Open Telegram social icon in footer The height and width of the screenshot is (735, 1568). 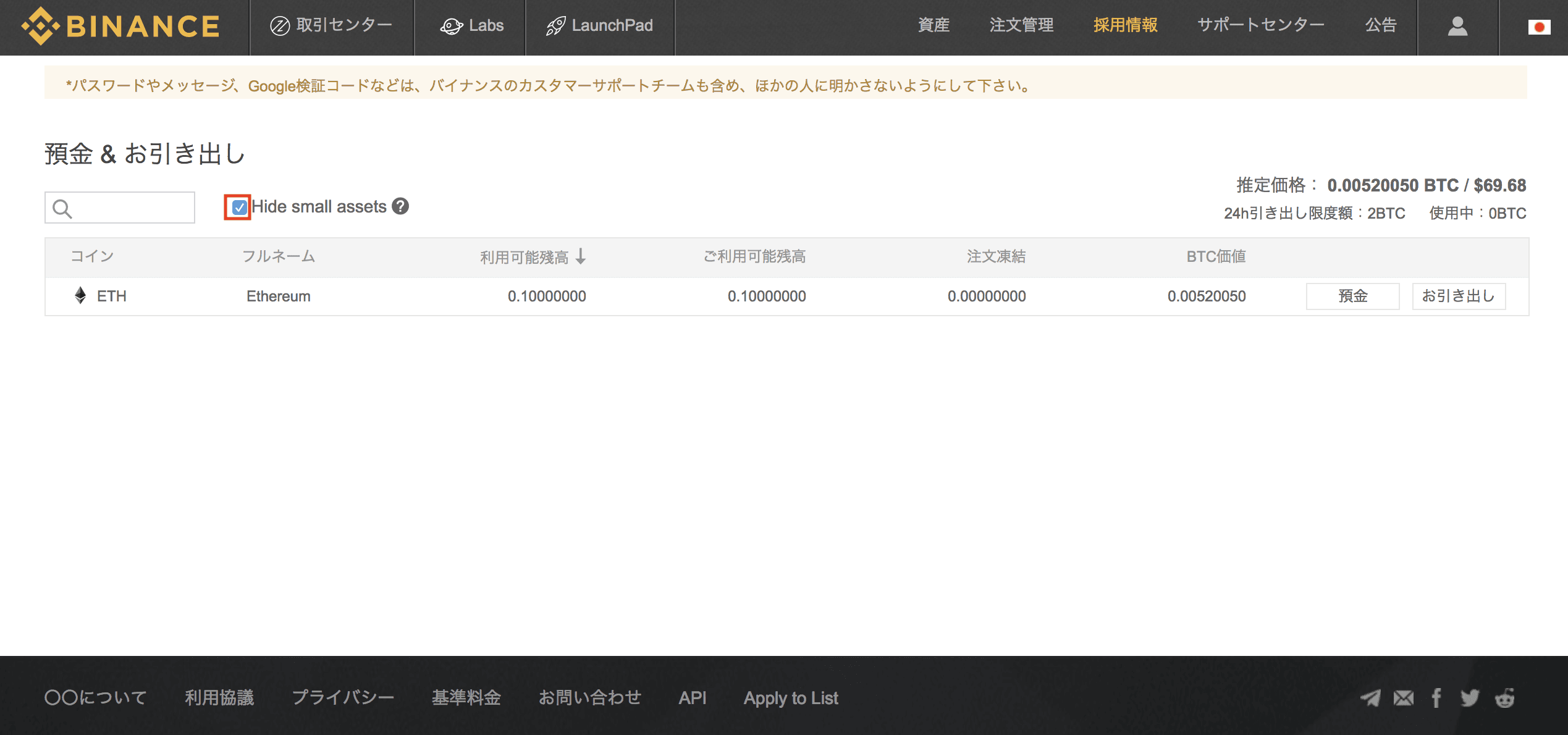(x=1370, y=698)
